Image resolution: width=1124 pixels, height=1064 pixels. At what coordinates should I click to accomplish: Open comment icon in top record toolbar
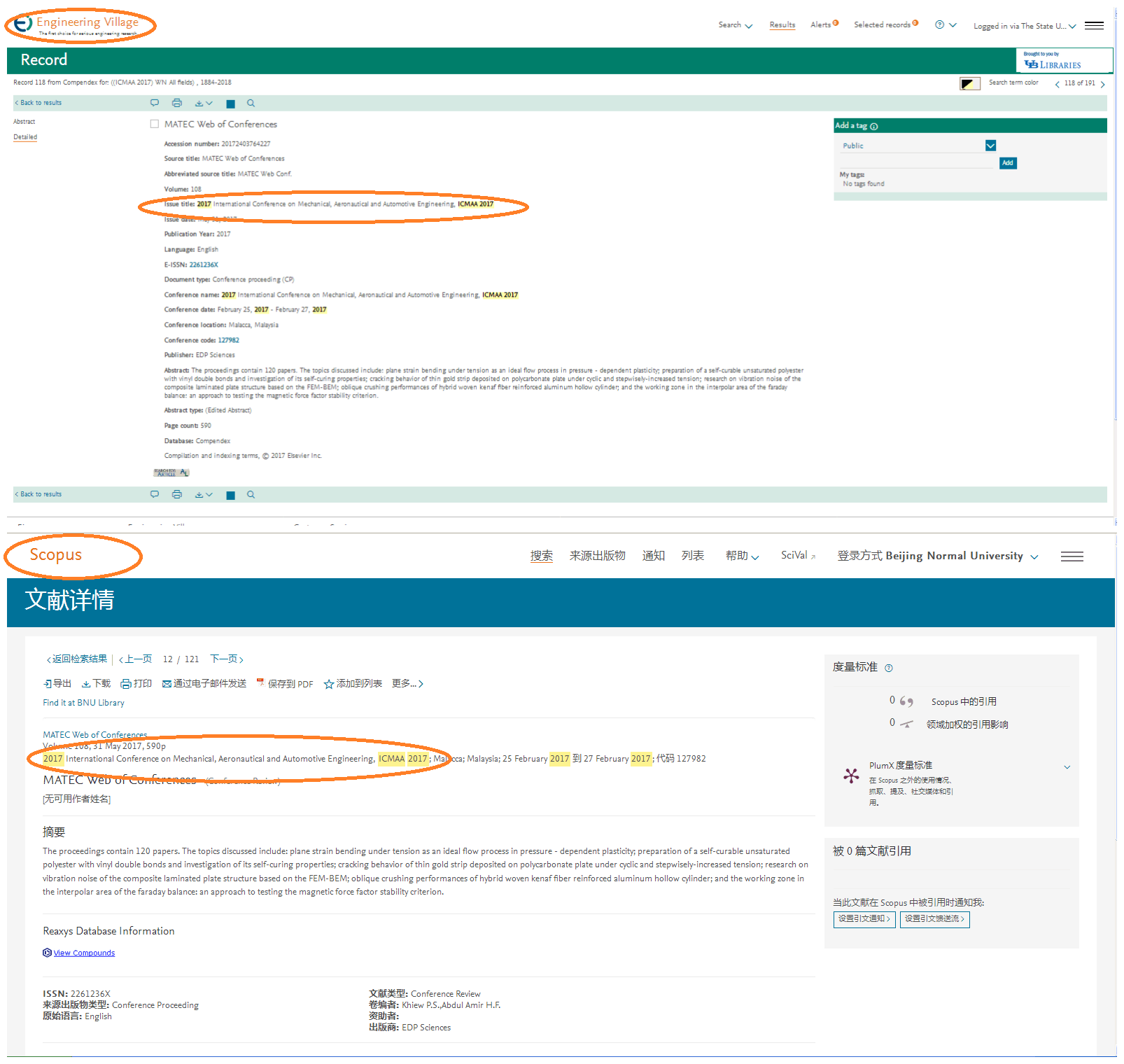155,103
